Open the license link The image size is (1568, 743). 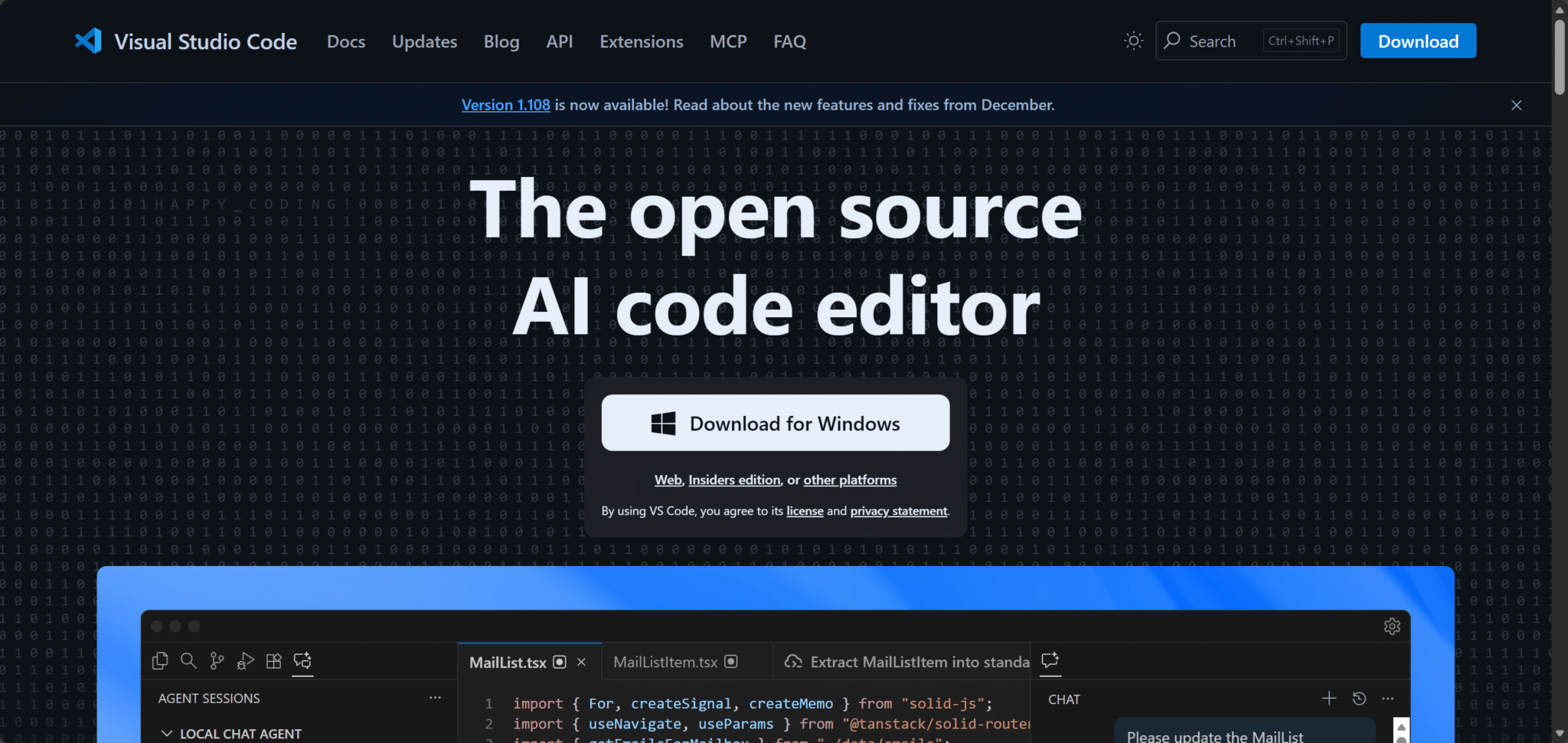point(805,511)
